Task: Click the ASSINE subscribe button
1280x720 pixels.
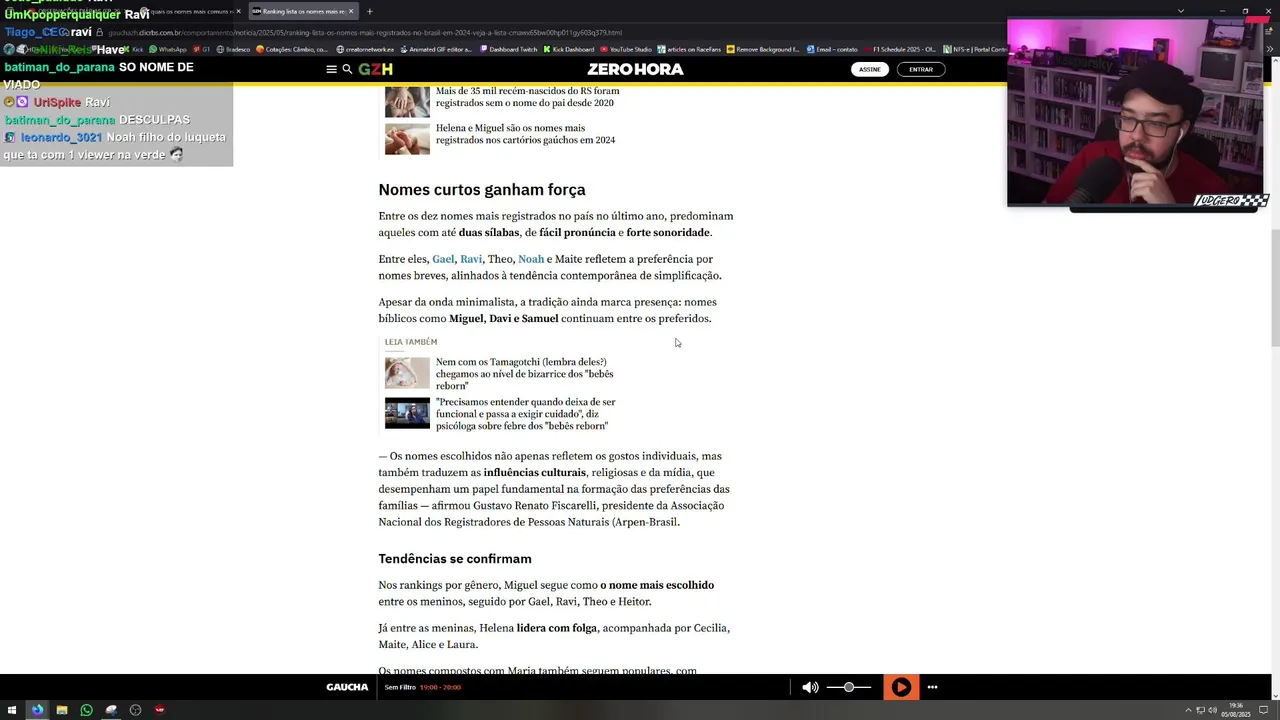Action: [x=869, y=69]
